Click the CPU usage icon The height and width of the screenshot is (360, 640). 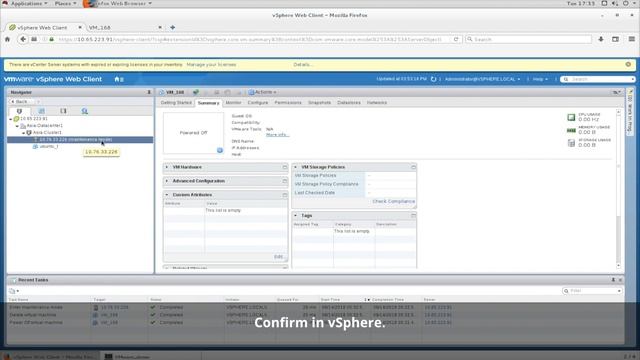coord(571,118)
